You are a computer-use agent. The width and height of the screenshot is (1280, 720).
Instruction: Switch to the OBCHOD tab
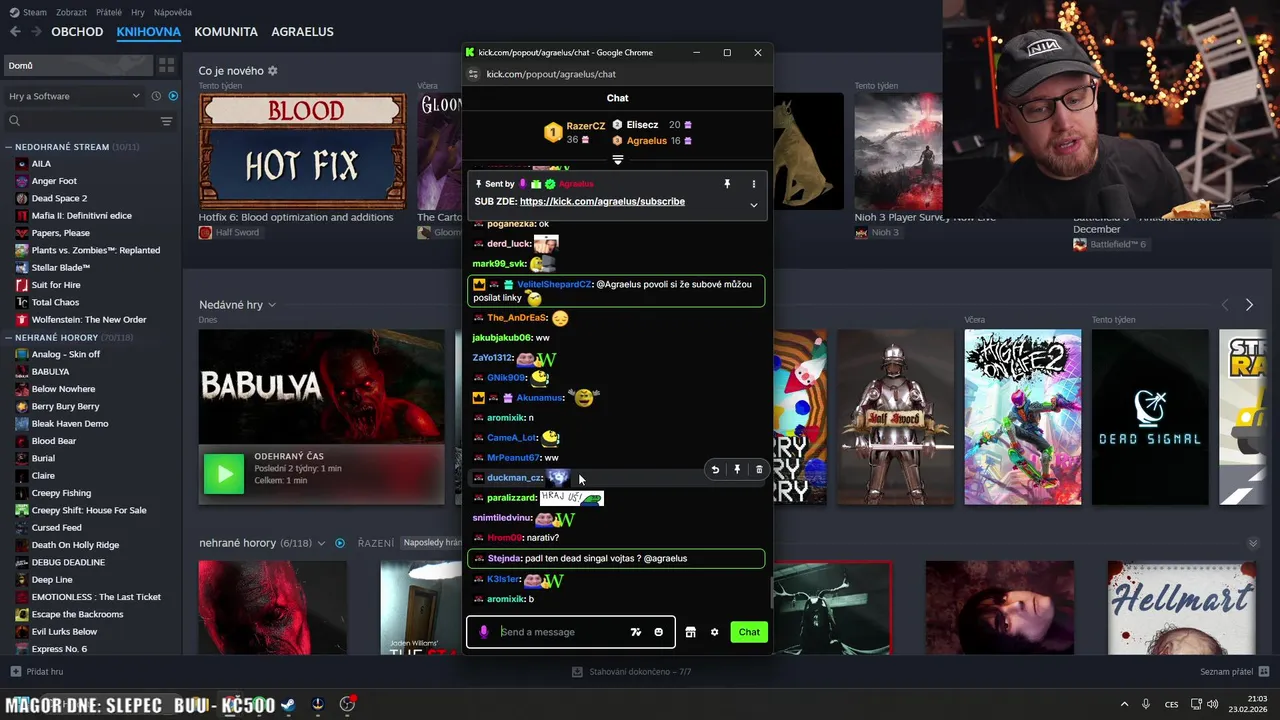pyautogui.click(x=77, y=32)
